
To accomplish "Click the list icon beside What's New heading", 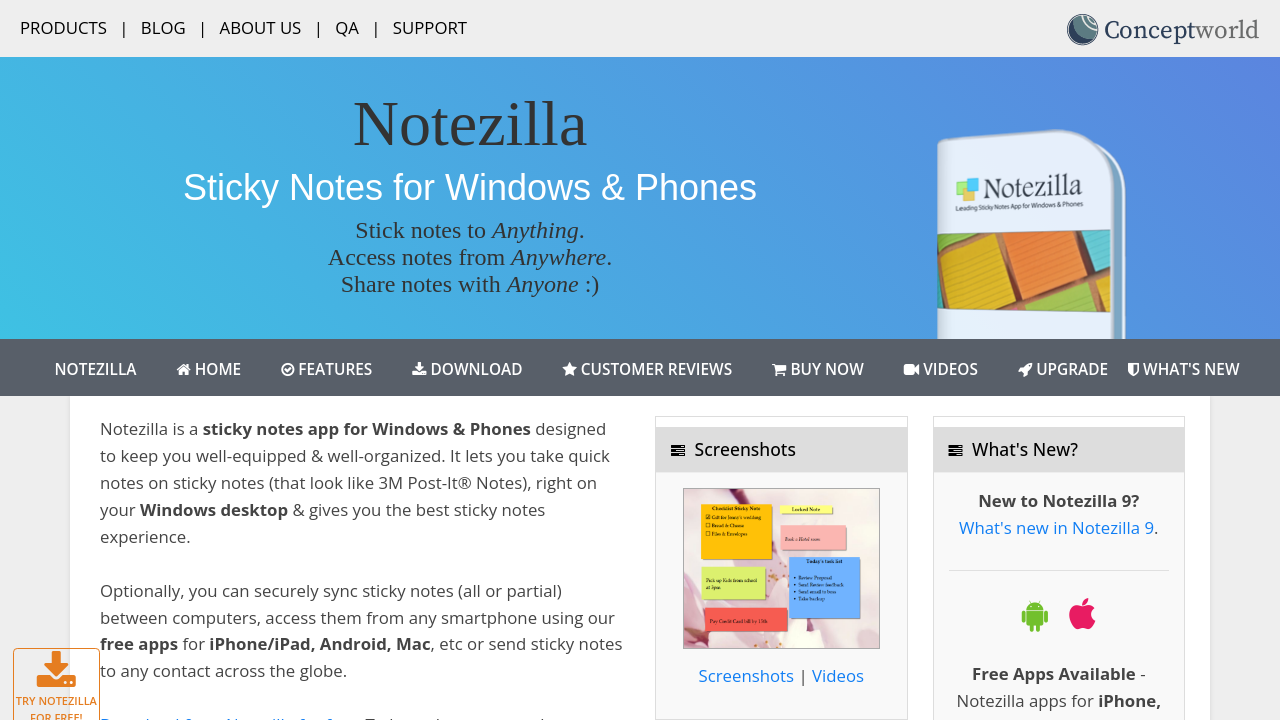I will (955, 450).
